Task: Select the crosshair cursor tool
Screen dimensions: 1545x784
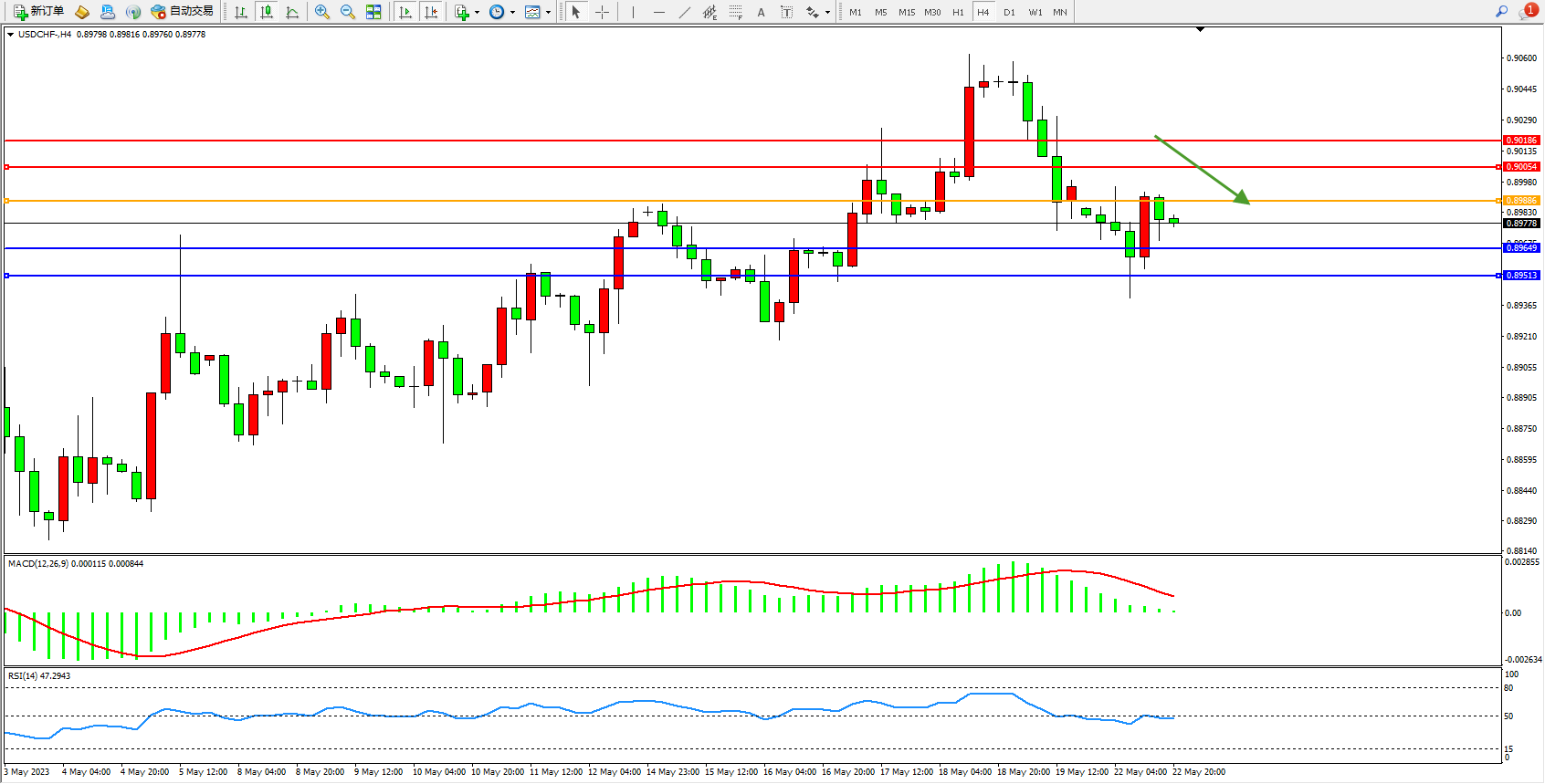Action: point(602,12)
